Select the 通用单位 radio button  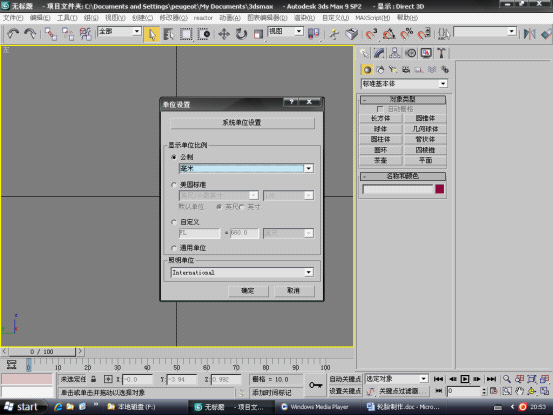pyautogui.click(x=174, y=248)
